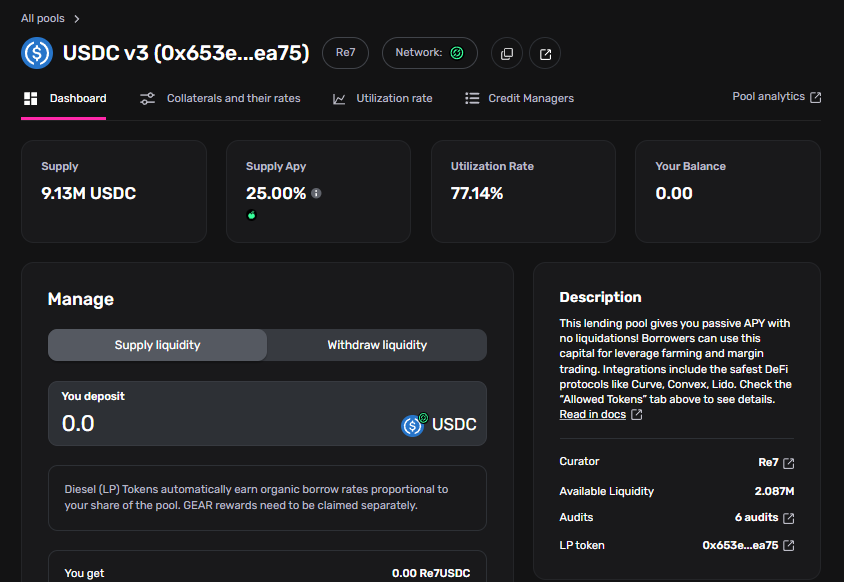Open the external link icon beside copy
The height and width of the screenshot is (582, 844).
545,53
